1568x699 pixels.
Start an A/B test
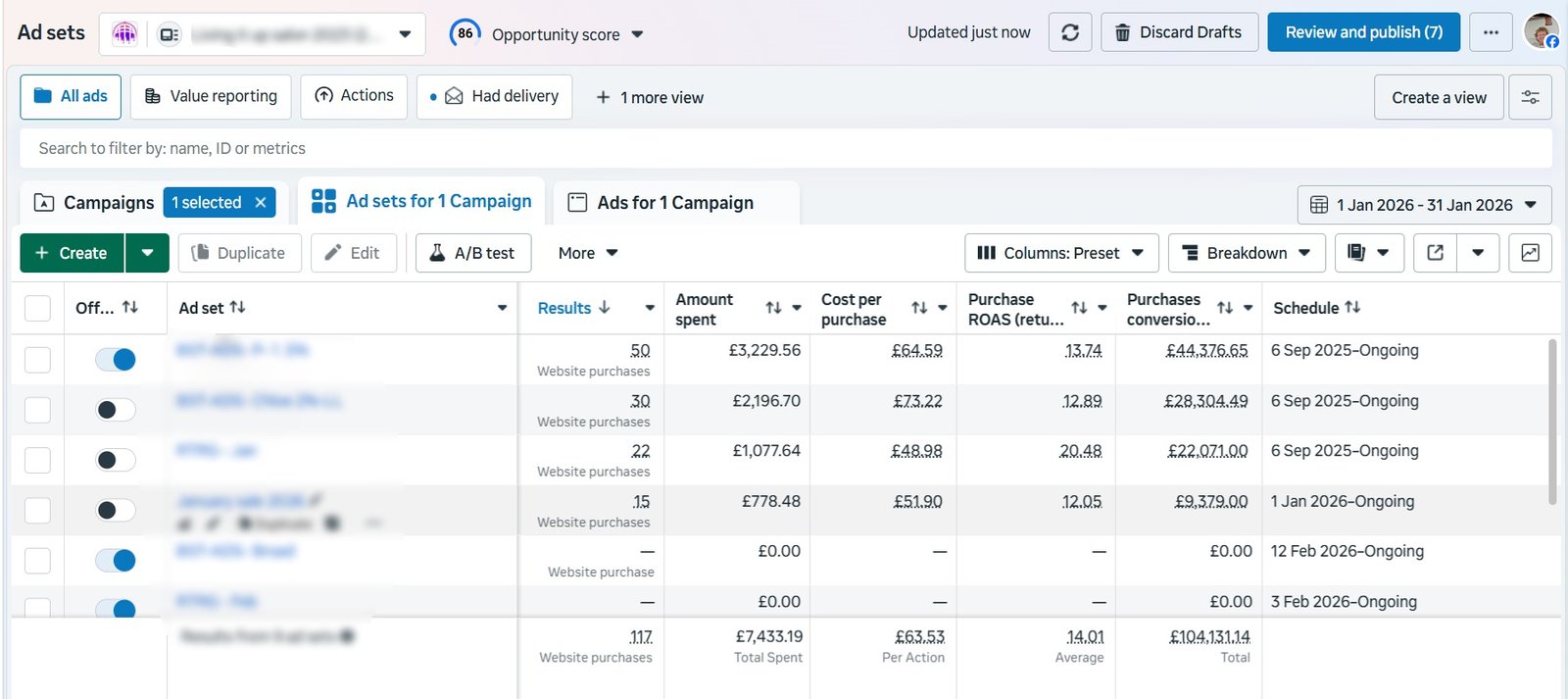(x=473, y=253)
